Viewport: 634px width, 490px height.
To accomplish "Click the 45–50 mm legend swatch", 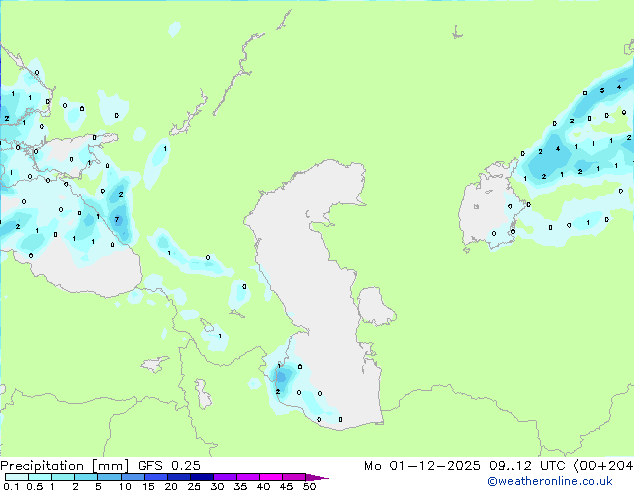I will (x=294, y=477).
